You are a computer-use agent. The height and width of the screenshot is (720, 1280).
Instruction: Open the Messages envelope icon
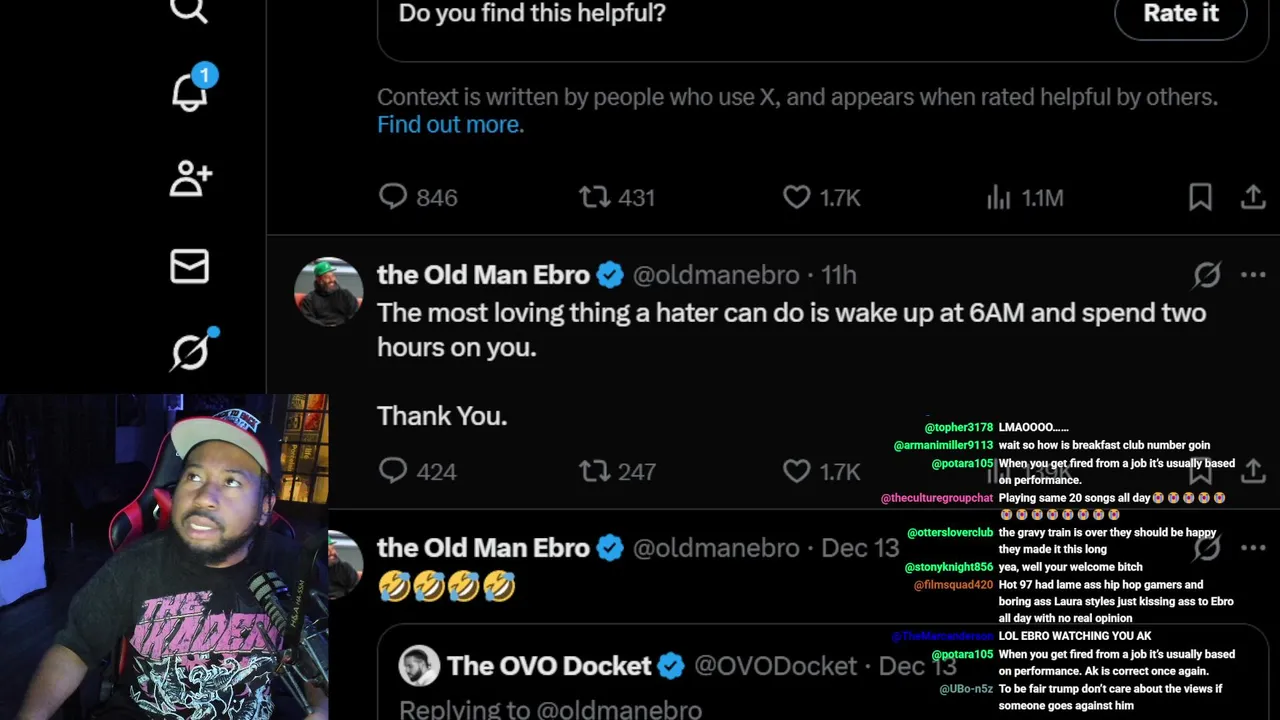[190, 266]
